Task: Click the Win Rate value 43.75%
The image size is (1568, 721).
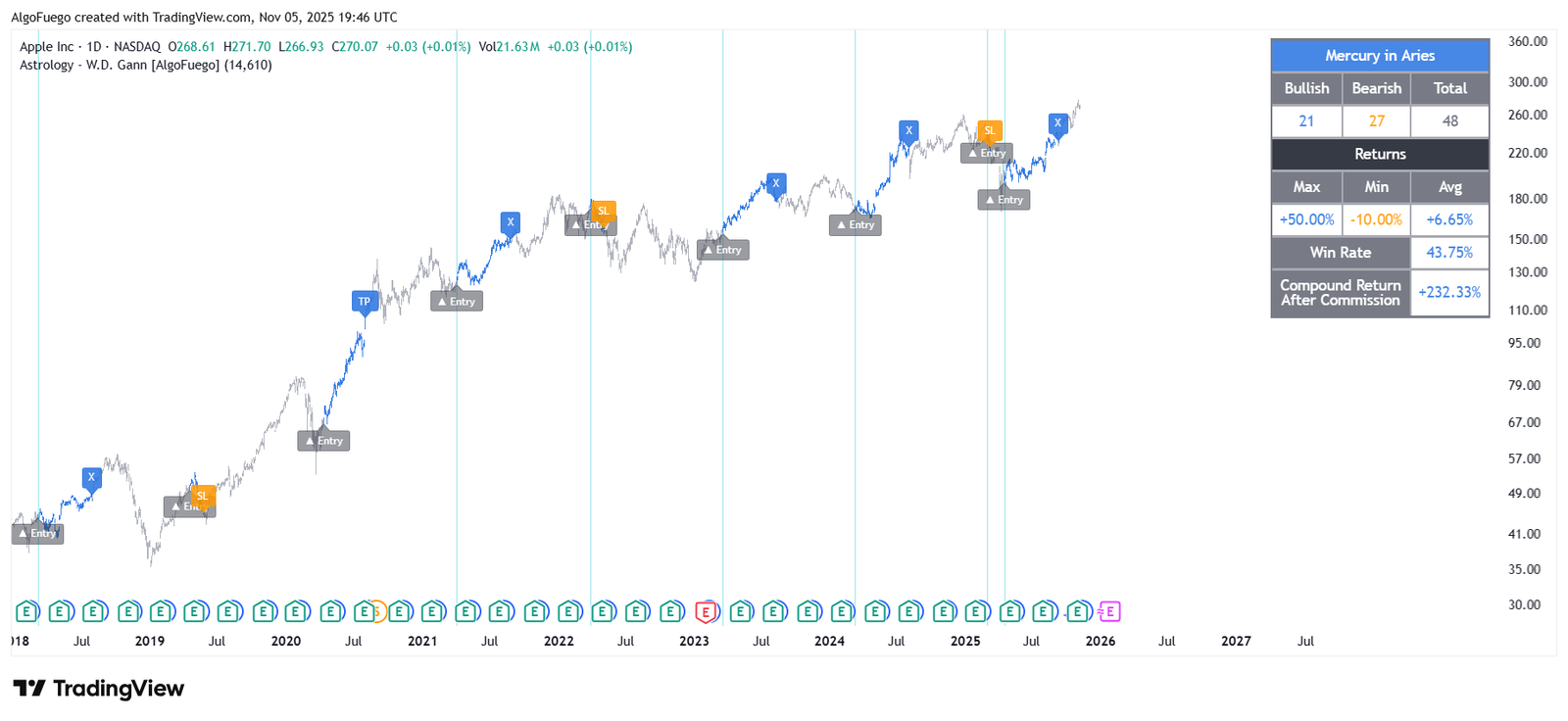Action: click(1449, 253)
